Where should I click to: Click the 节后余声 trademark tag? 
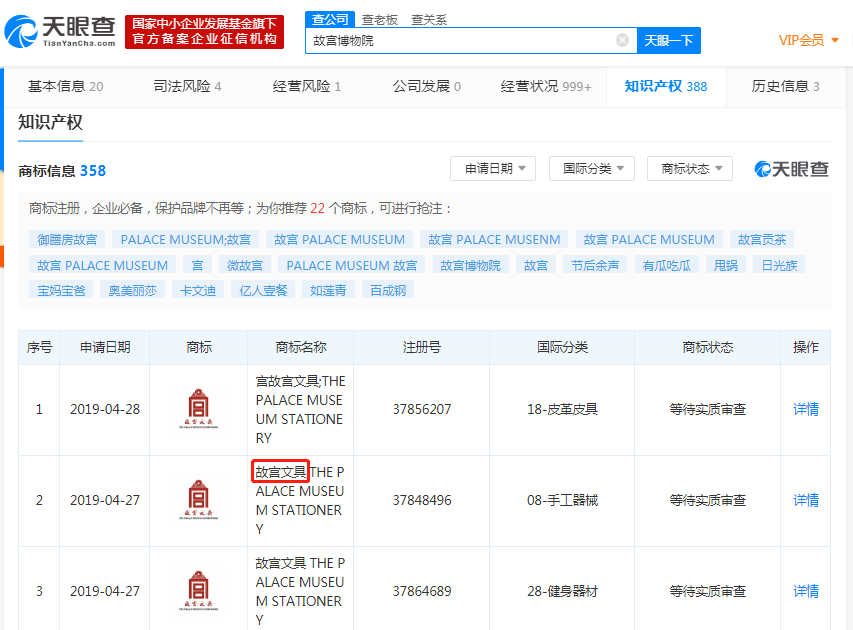[595, 265]
